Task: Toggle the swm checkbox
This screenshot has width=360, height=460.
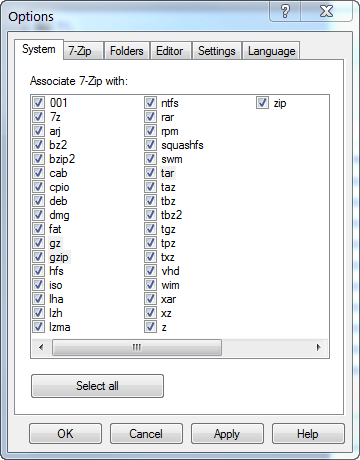Action: click(150, 159)
